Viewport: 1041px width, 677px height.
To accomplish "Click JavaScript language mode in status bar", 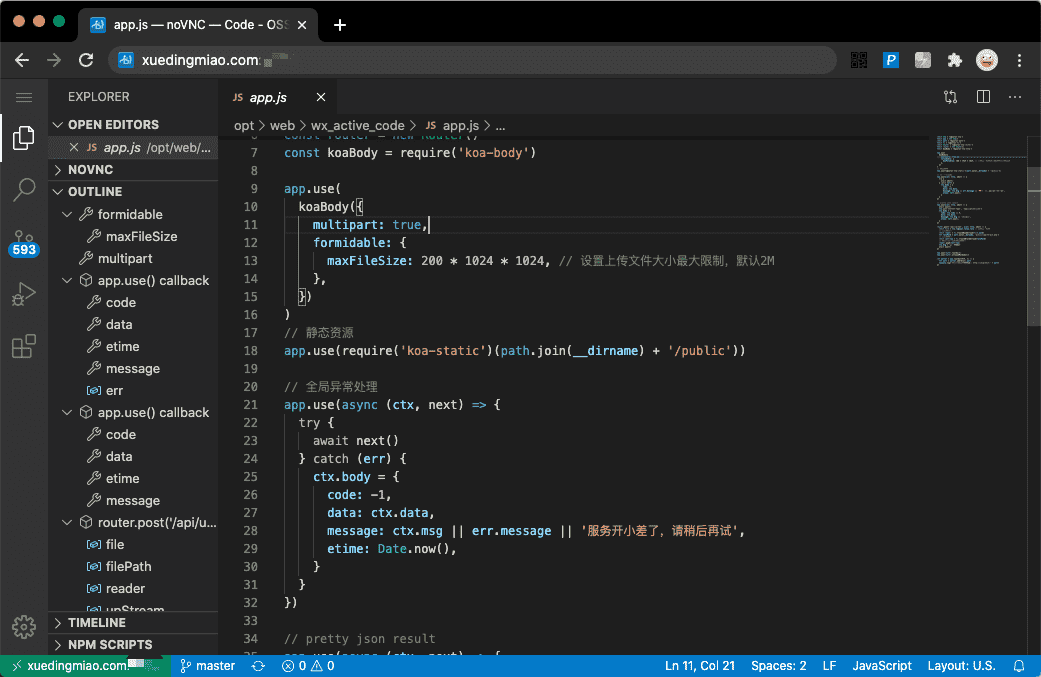I will pyautogui.click(x=882, y=665).
